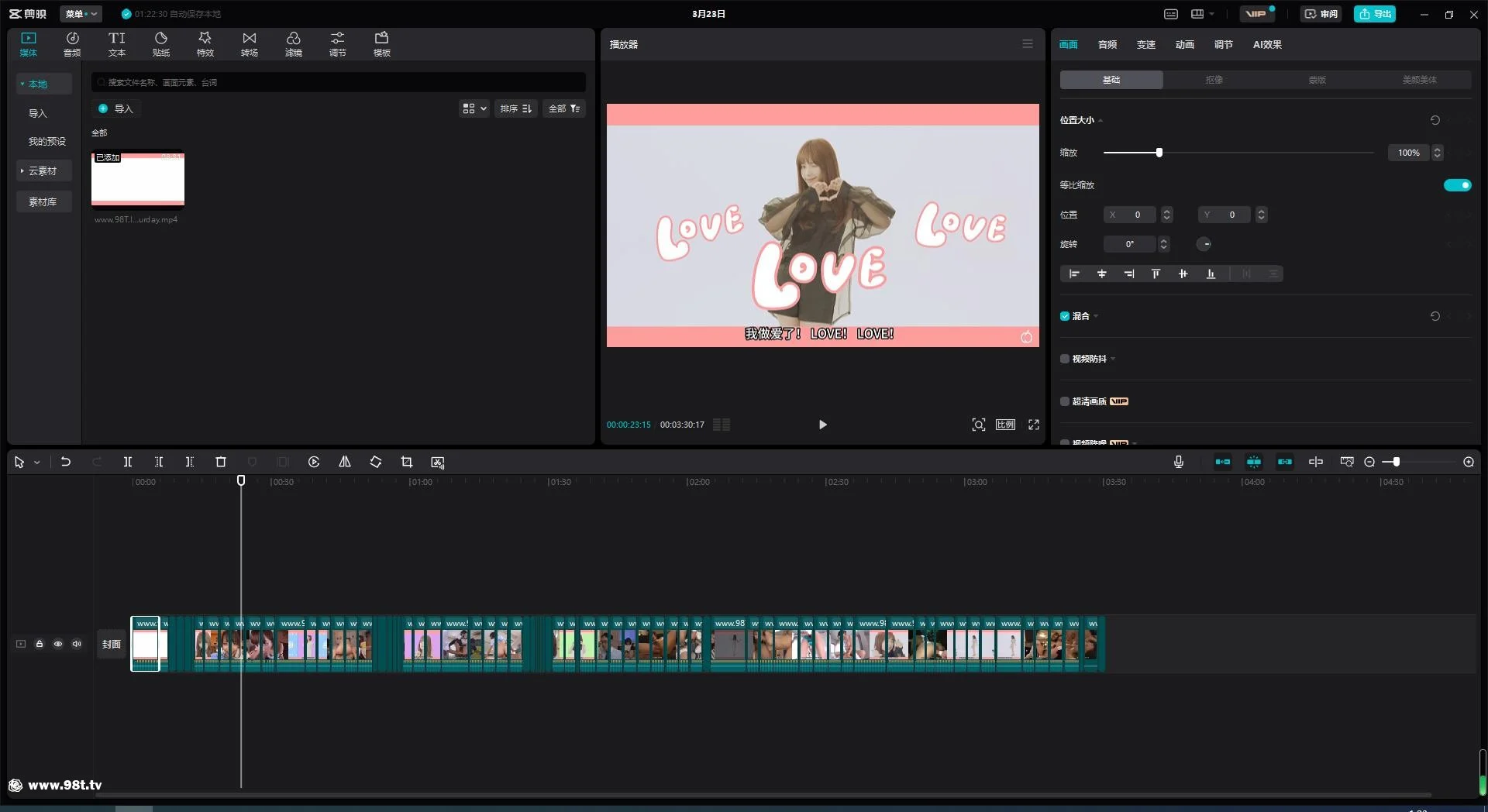Mute the main track with speaker icon
This screenshot has width=1488, height=812.
pos(77,644)
